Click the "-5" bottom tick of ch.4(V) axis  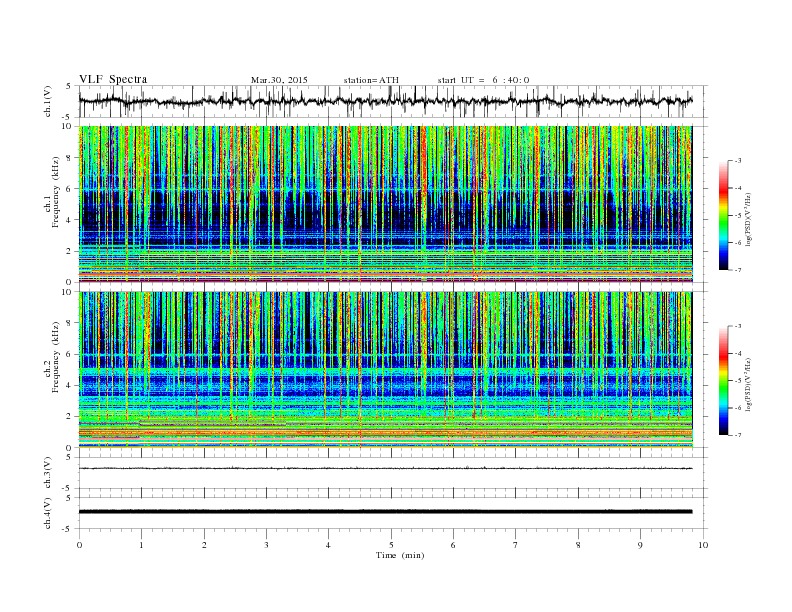click(x=68, y=529)
